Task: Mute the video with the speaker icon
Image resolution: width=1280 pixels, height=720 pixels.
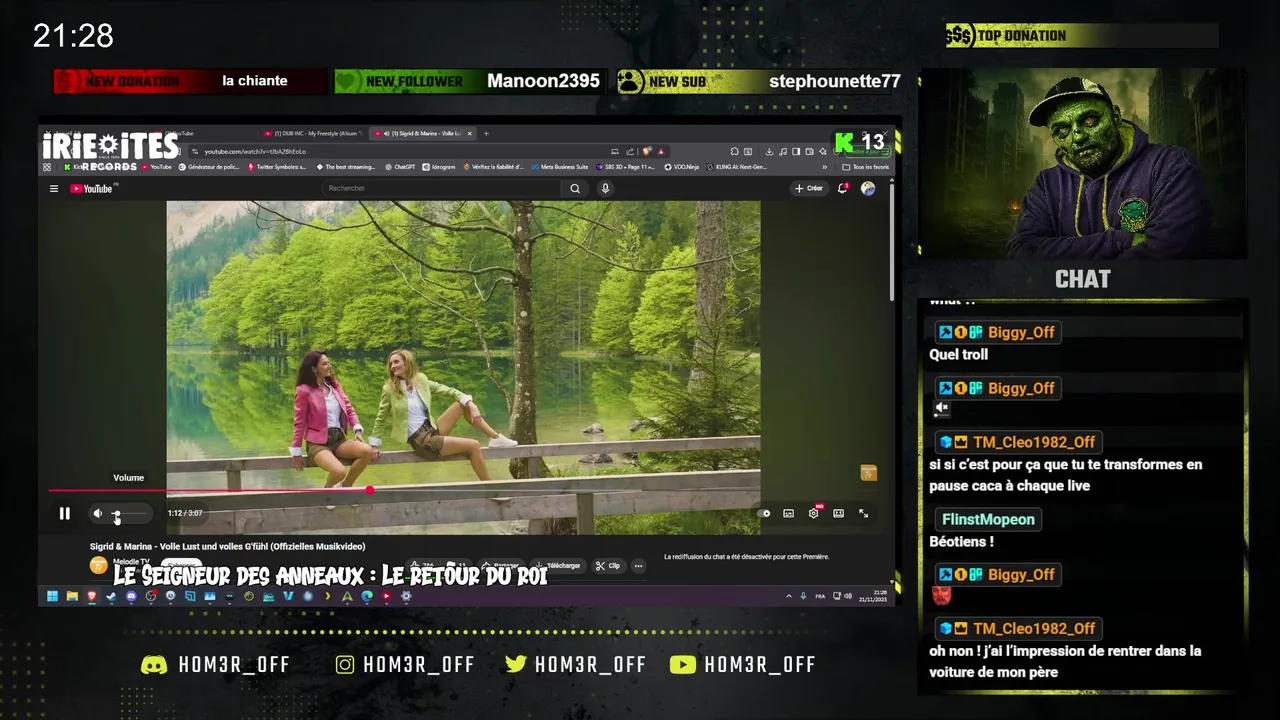Action: (97, 513)
